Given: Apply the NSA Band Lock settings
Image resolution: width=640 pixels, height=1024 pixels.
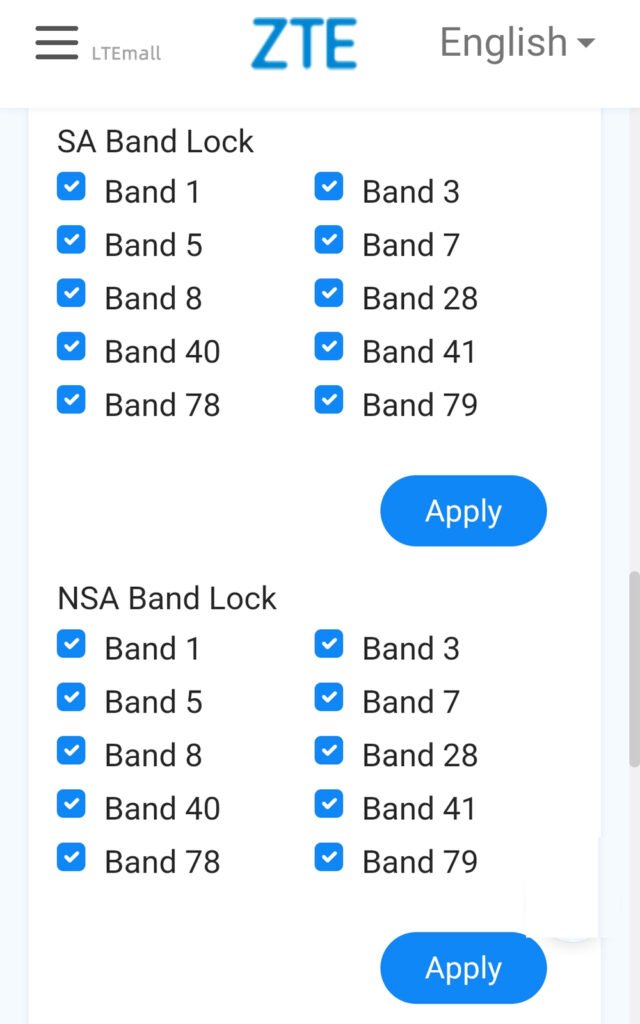Looking at the screenshot, I should tap(463, 968).
